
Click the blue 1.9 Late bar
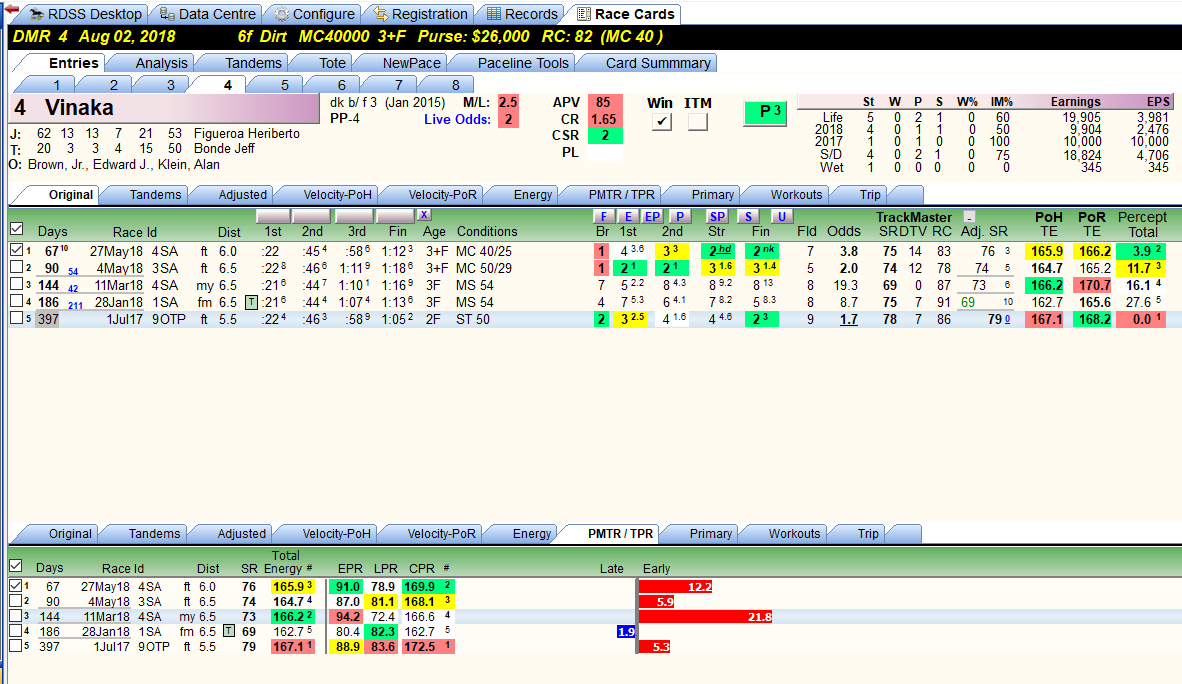pyautogui.click(x=626, y=631)
